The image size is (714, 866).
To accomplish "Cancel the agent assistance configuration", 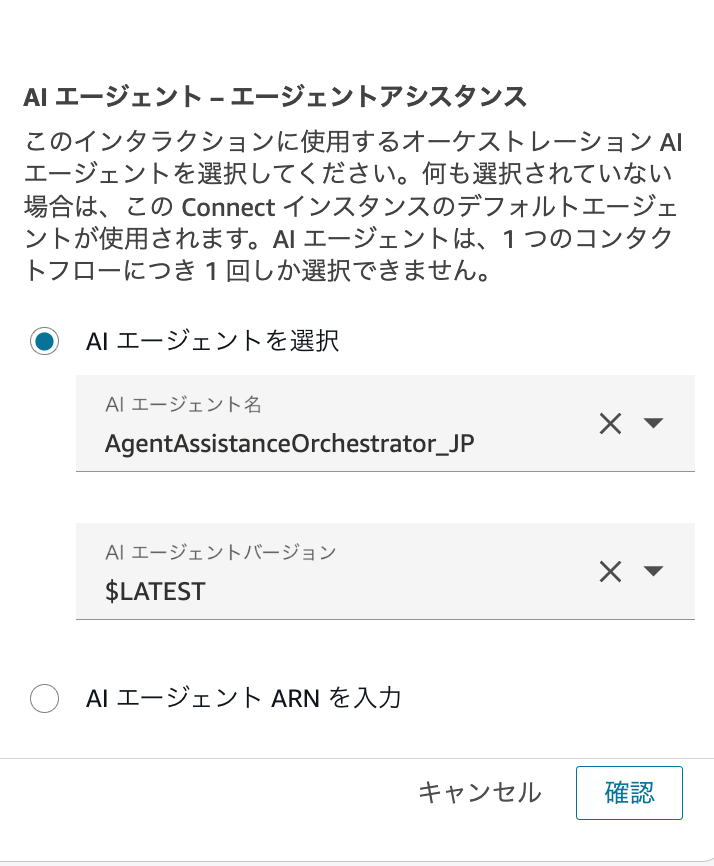I will pos(480,792).
